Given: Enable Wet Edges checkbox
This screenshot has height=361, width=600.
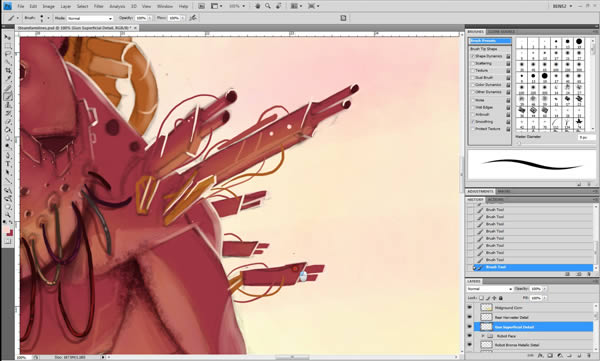Looking at the screenshot, I should coord(473,108).
